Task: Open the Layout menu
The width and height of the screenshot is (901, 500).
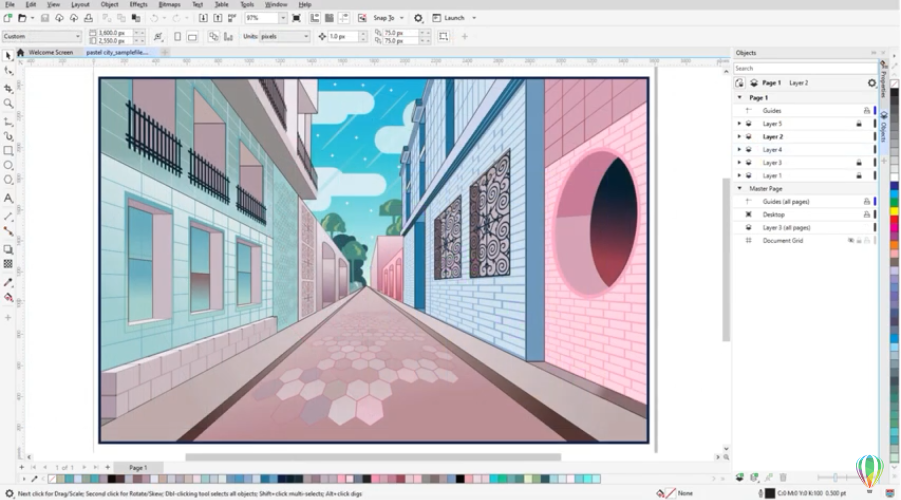Action: [80, 5]
